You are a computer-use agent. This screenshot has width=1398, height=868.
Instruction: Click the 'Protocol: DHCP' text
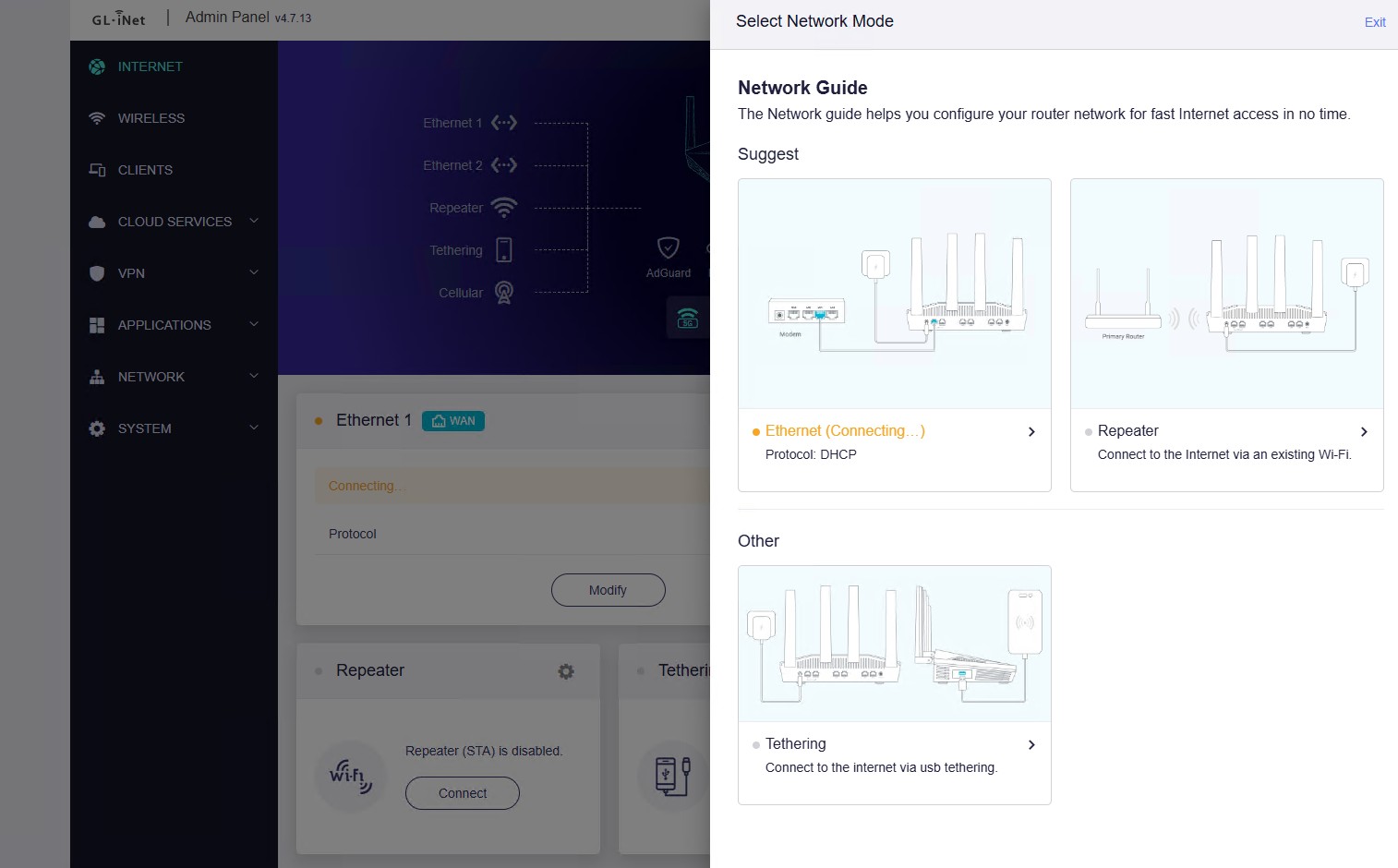(x=811, y=454)
